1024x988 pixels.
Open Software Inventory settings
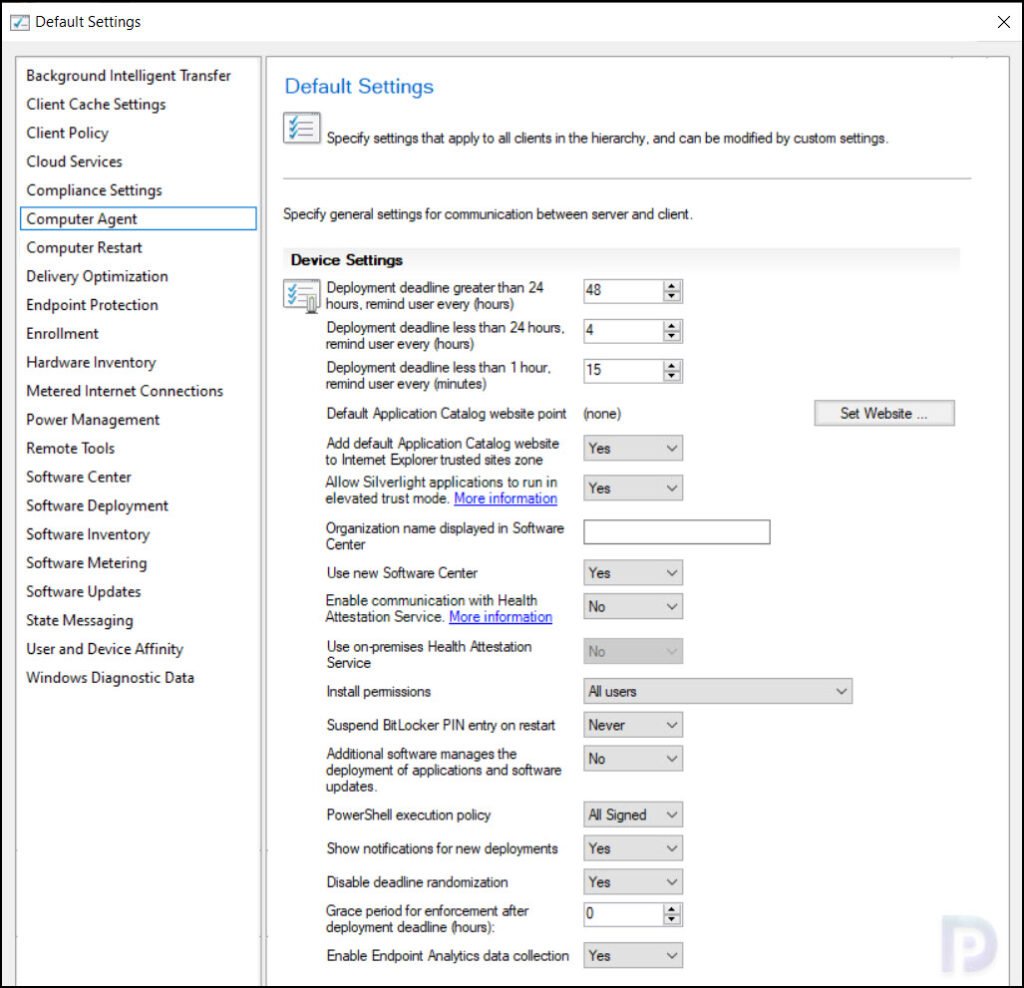[88, 535]
